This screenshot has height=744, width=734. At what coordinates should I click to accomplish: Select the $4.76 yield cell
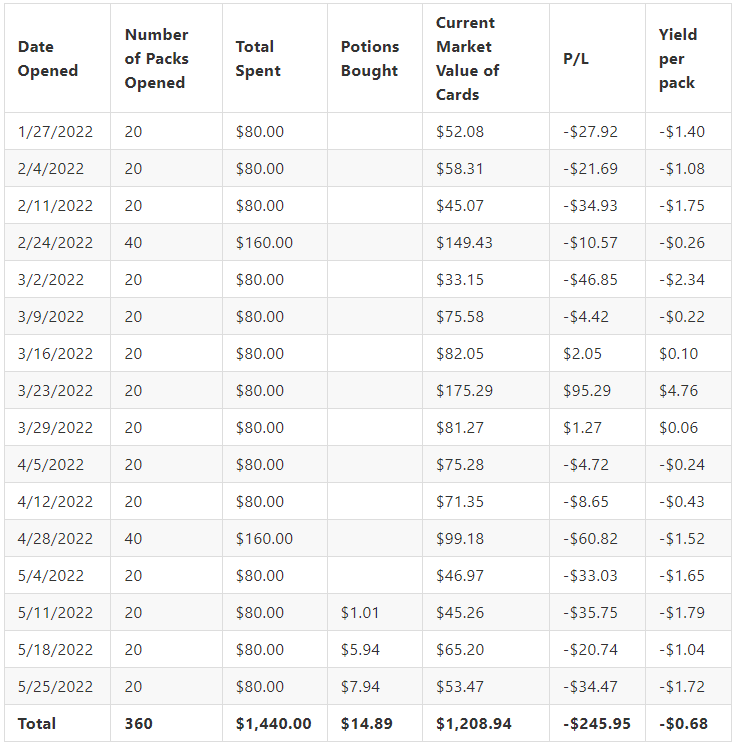[x=678, y=391]
